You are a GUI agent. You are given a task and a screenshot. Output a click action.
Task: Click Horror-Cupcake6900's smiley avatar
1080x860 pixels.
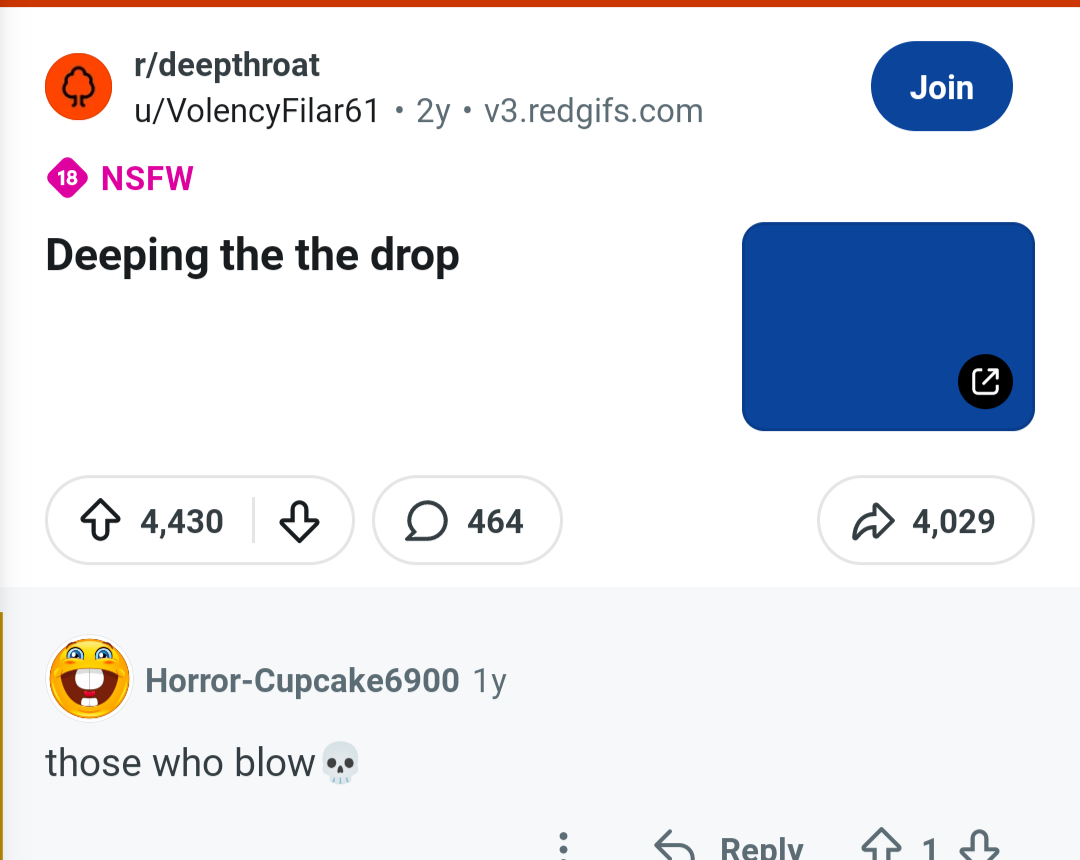click(x=90, y=679)
